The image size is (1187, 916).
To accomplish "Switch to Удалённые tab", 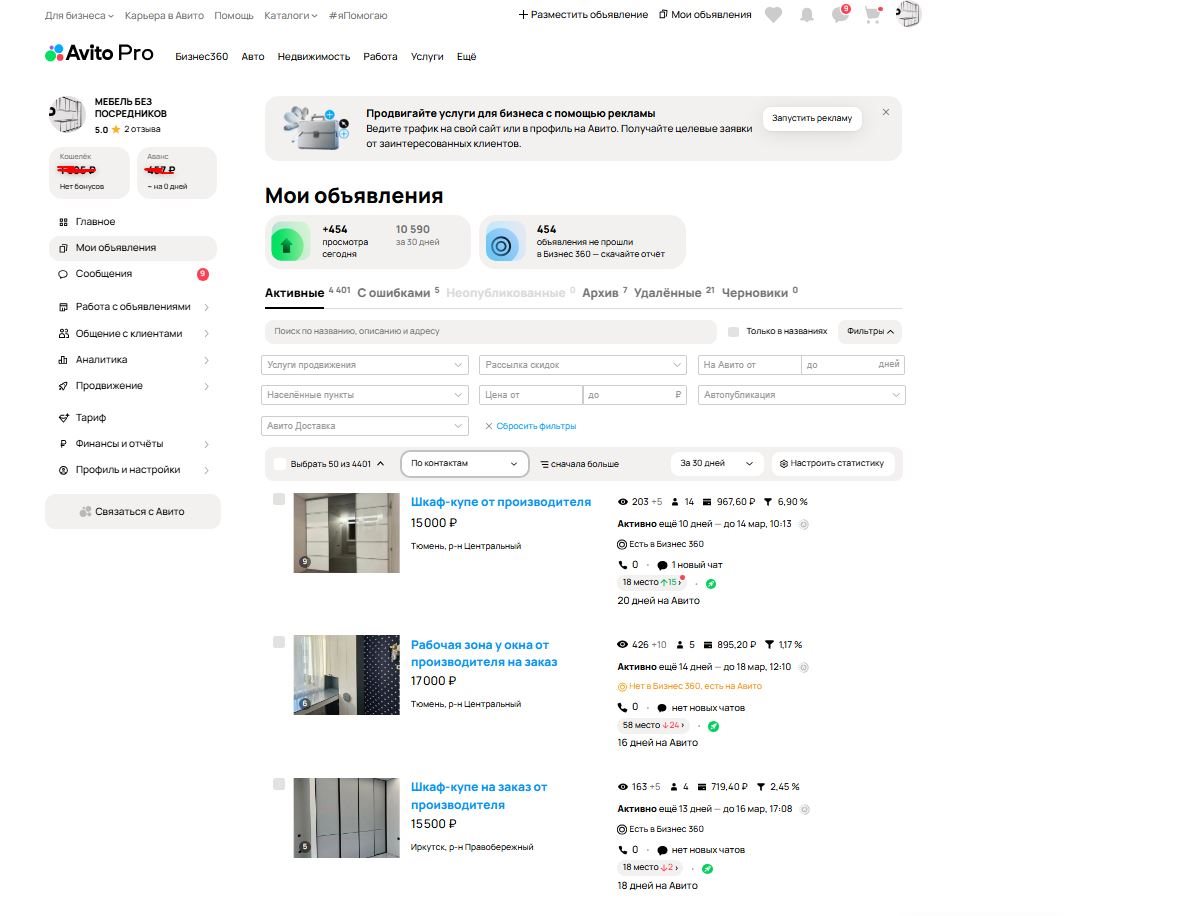I will click(668, 293).
